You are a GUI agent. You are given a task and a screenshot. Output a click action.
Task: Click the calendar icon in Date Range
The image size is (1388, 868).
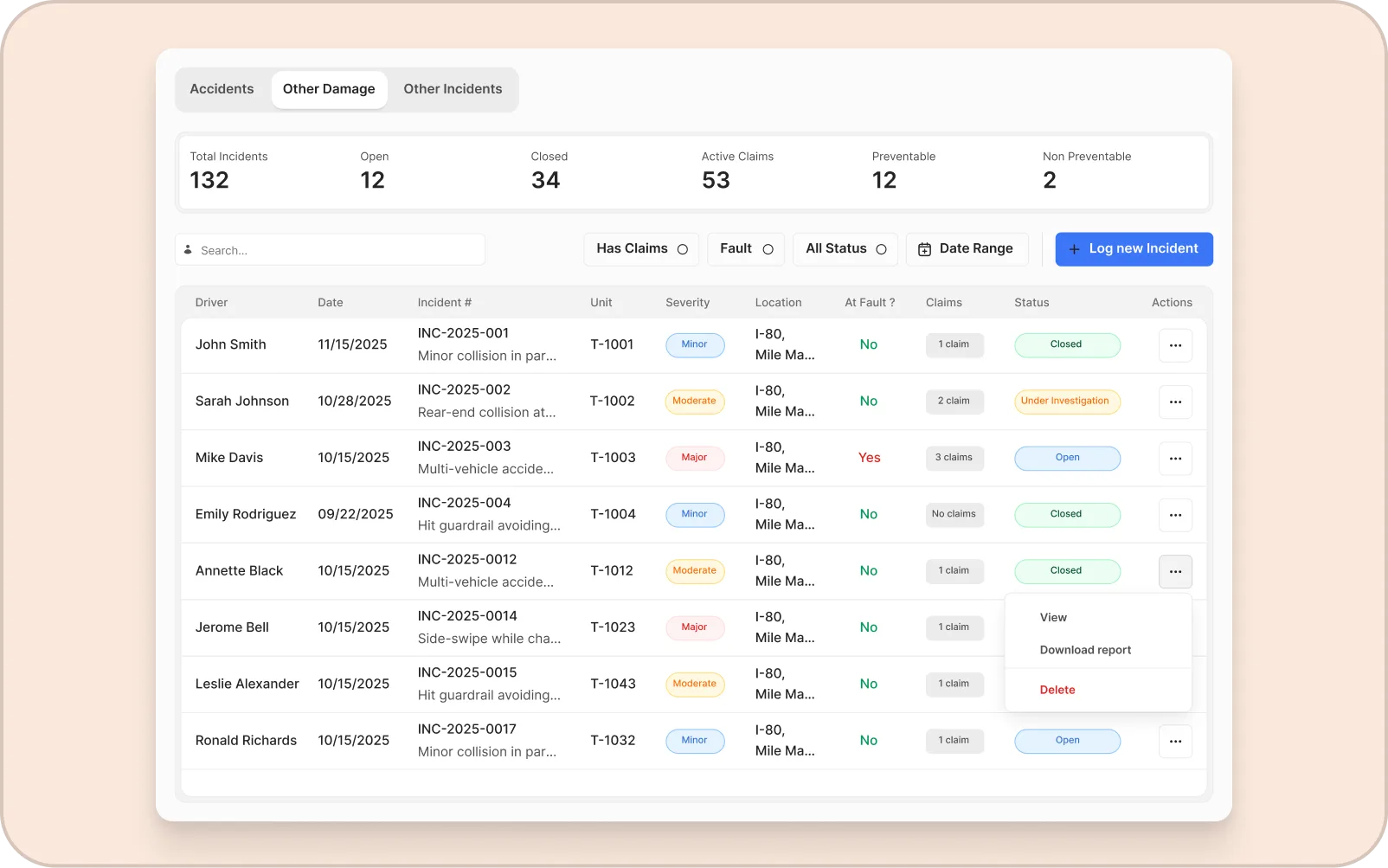pos(924,249)
